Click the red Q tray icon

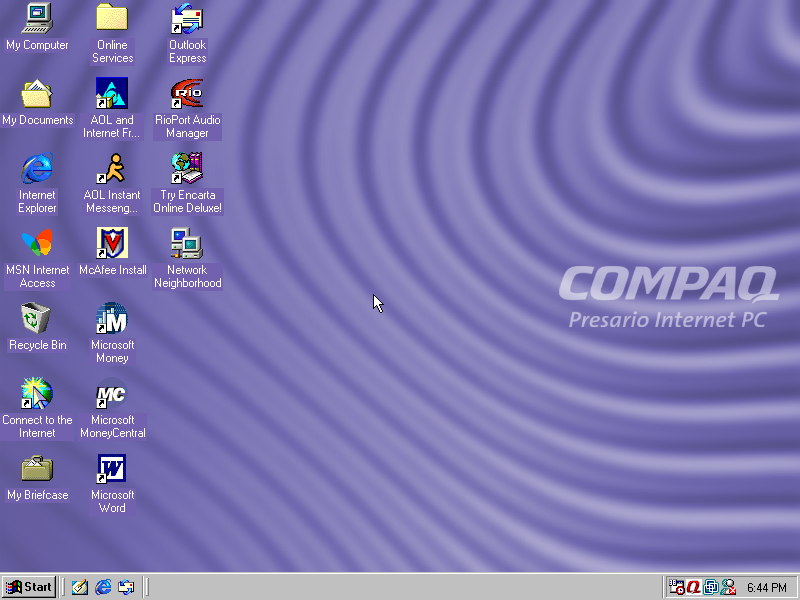[693, 587]
